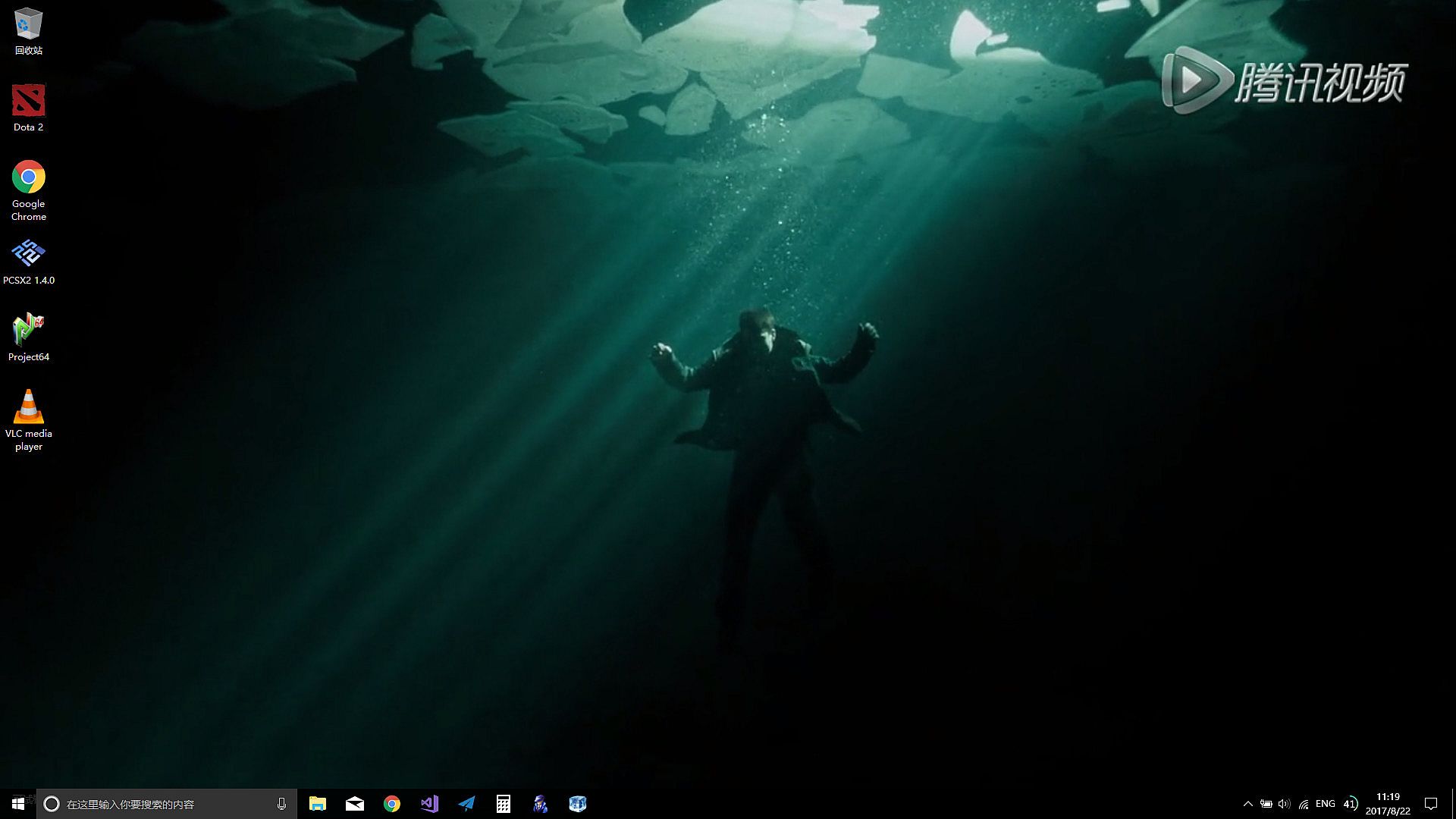The image size is (1456, 819).
Task: Select the VLC media player shortcut
Action: (x=28, y=419)
